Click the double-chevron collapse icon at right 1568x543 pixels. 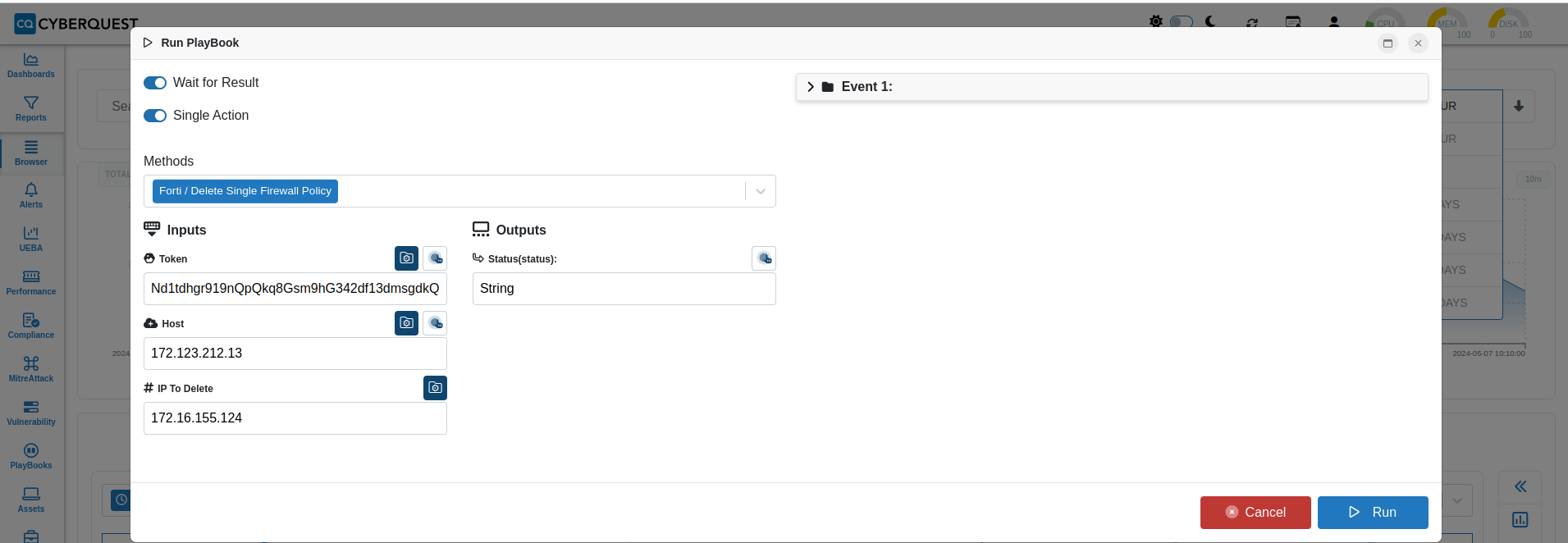pos(1520,486)
